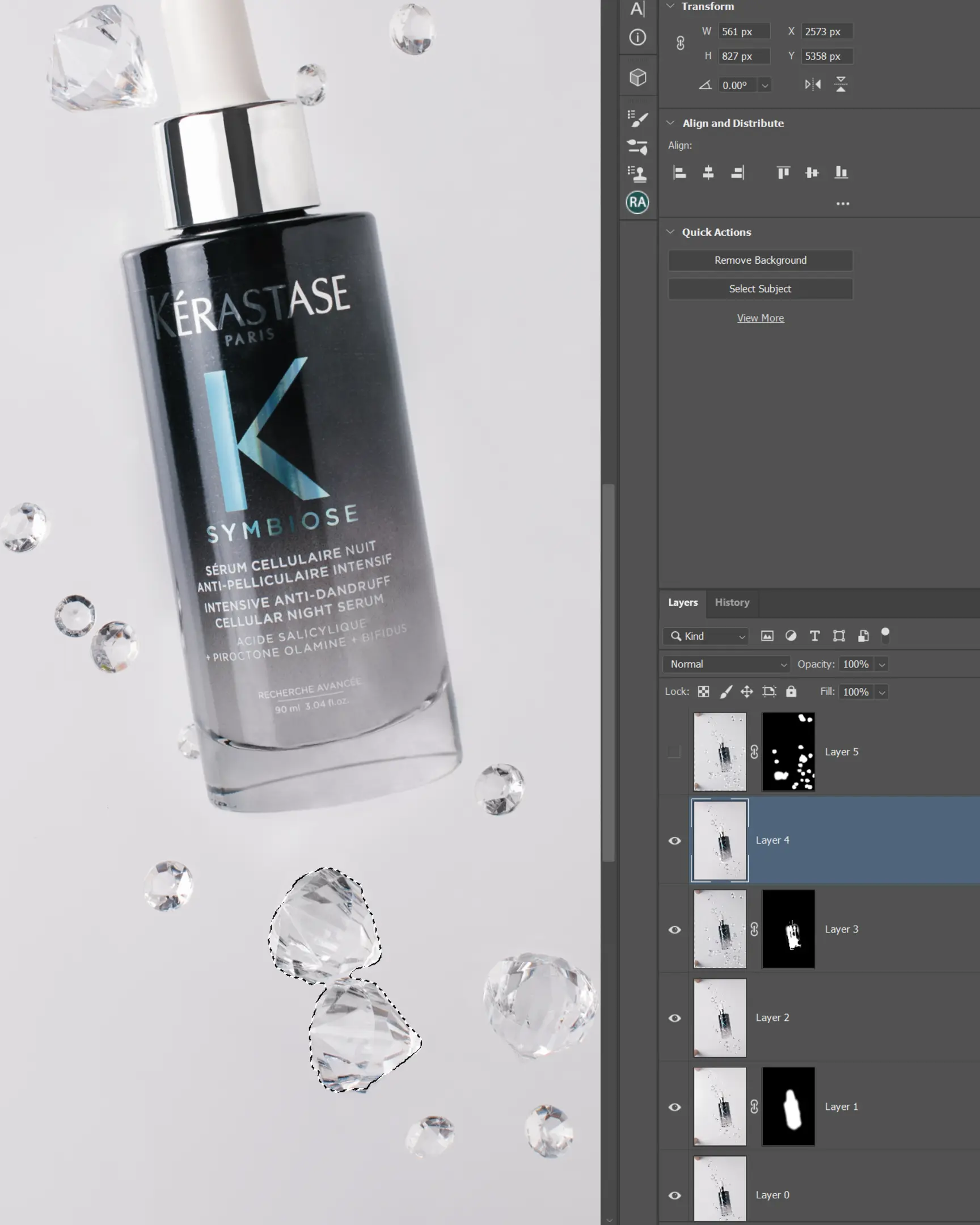Click the Remove Background button
The image size is (980, 1225).
761,260
